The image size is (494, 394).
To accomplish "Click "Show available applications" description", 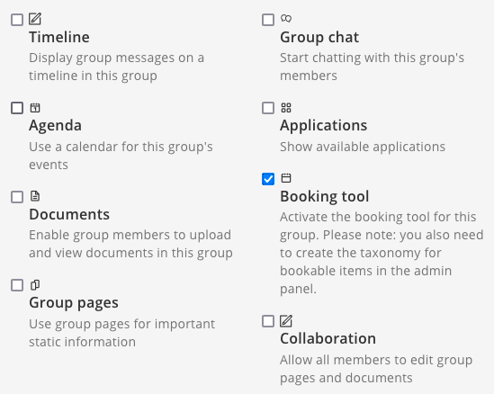I will click(362, 147).
